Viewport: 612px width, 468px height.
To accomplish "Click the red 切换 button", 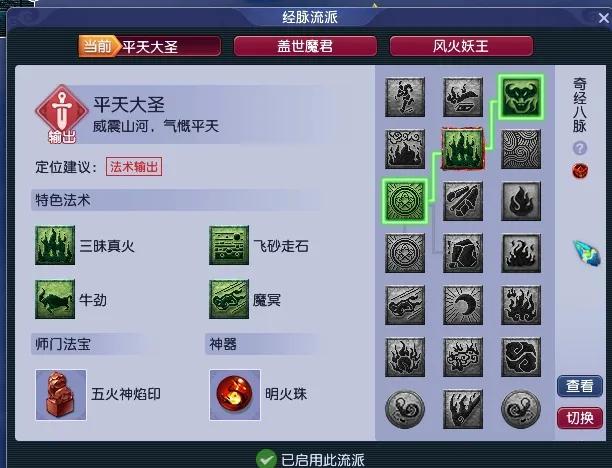I will tap(580, 418).
